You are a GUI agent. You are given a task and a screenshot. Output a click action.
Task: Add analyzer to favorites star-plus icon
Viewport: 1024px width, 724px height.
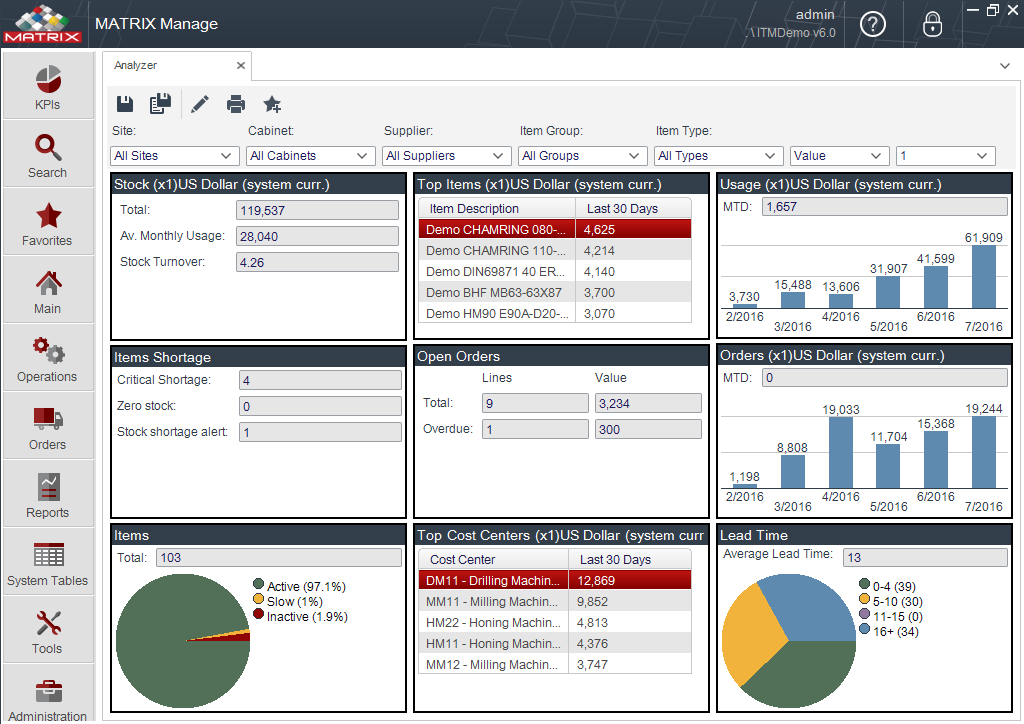click(272, 104)
